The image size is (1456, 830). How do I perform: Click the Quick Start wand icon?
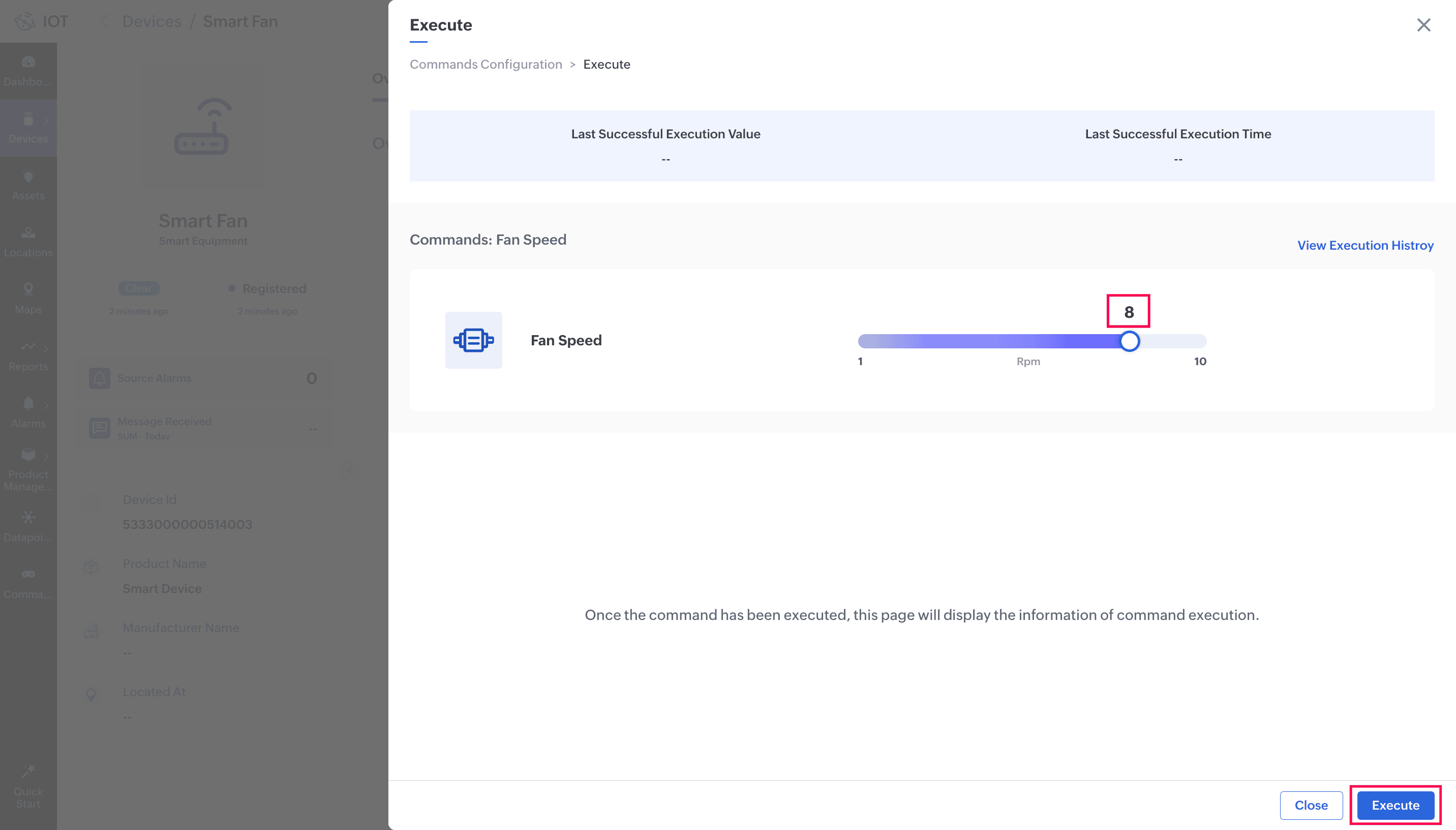point(28,772)
